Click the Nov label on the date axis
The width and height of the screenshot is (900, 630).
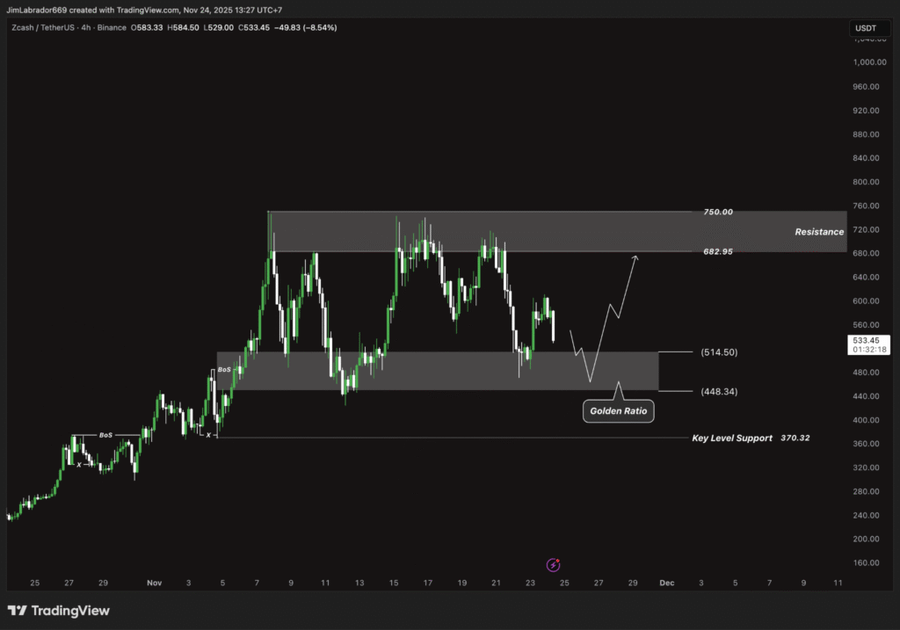tap(153, 582)
